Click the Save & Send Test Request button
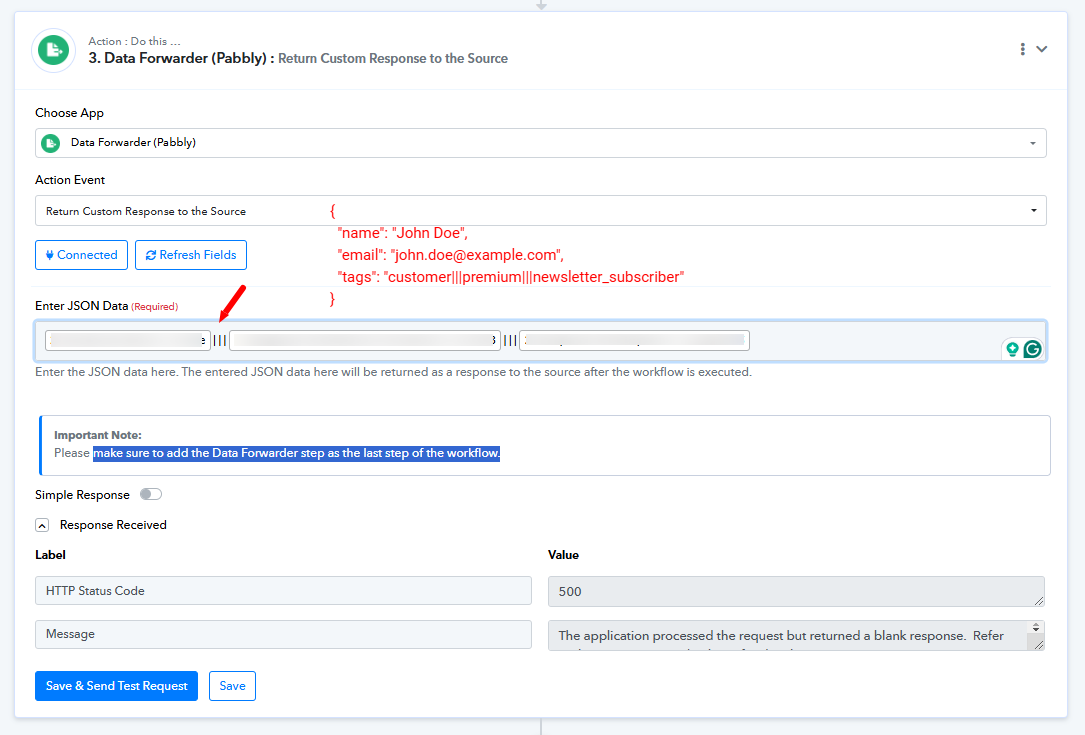 click(116, 686)
